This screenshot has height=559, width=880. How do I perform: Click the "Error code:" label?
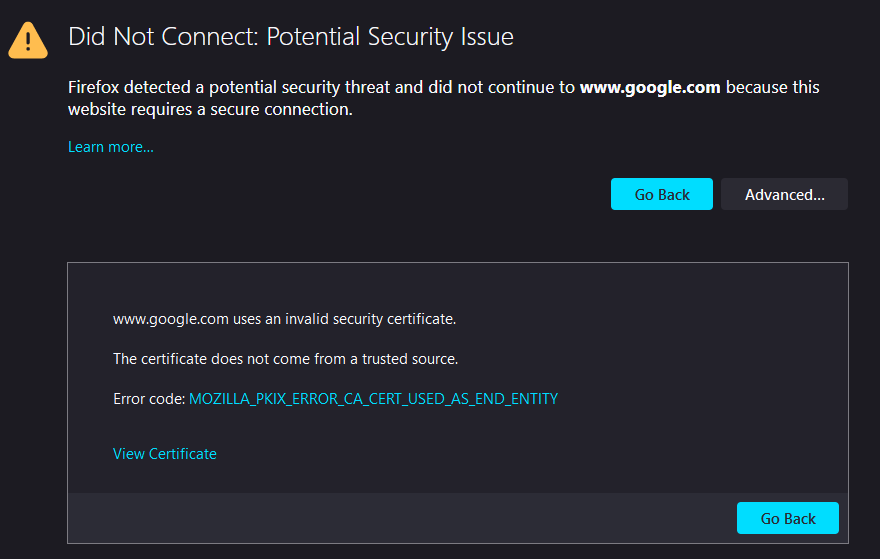click(149, 399)
